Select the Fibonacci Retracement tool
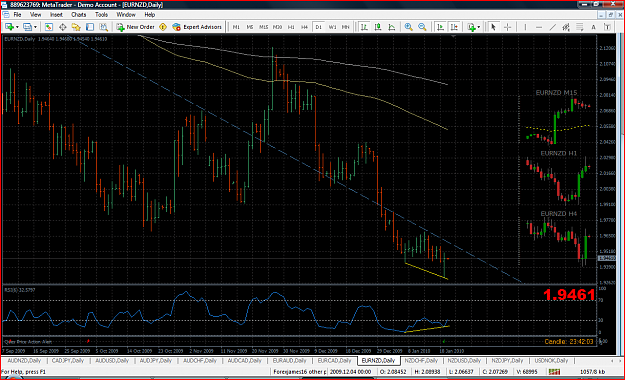The image size is (625, 380). coord(580,27)
